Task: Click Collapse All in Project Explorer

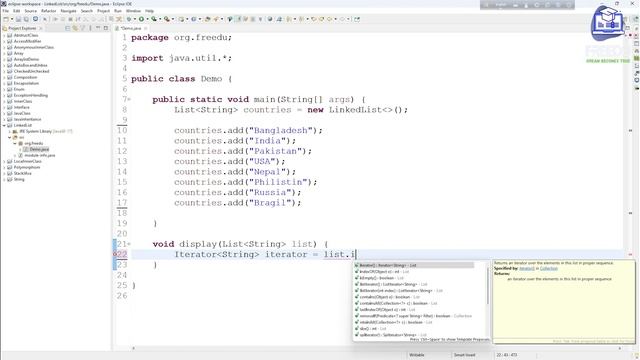Action: (x=68, y=28)
